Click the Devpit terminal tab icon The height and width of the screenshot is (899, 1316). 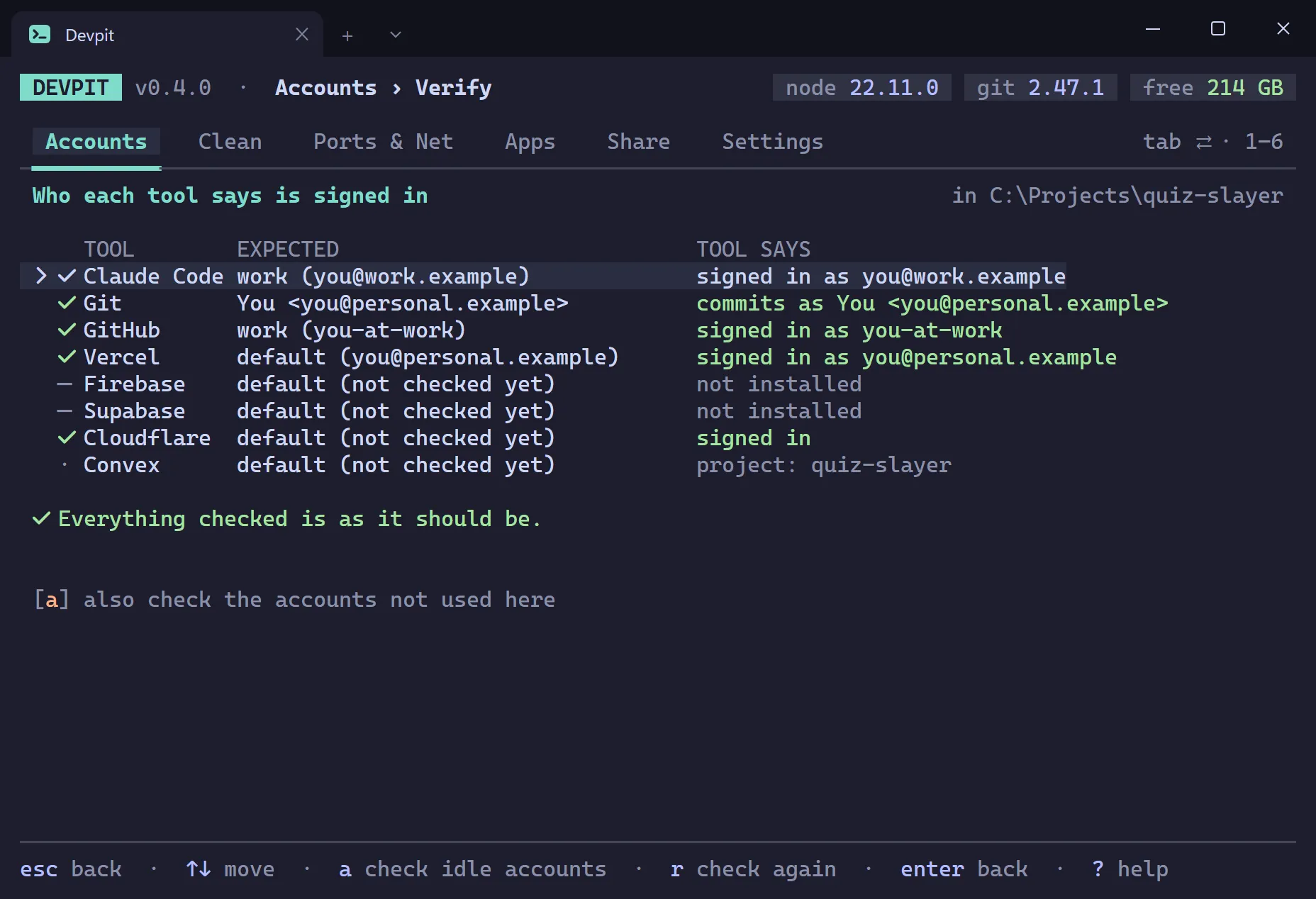click(40, 34)
